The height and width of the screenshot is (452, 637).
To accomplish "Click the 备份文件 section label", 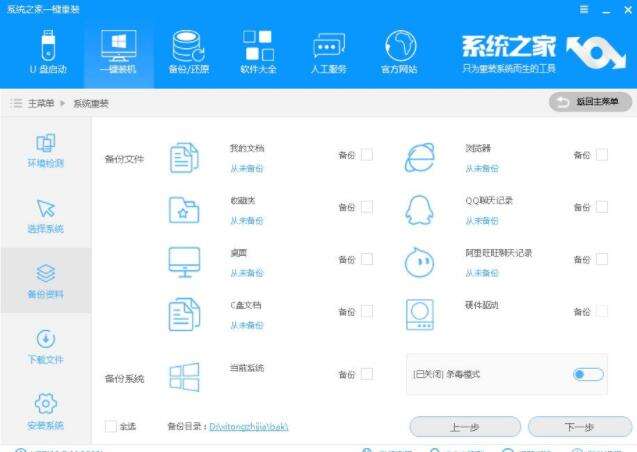I will (124, 159).
